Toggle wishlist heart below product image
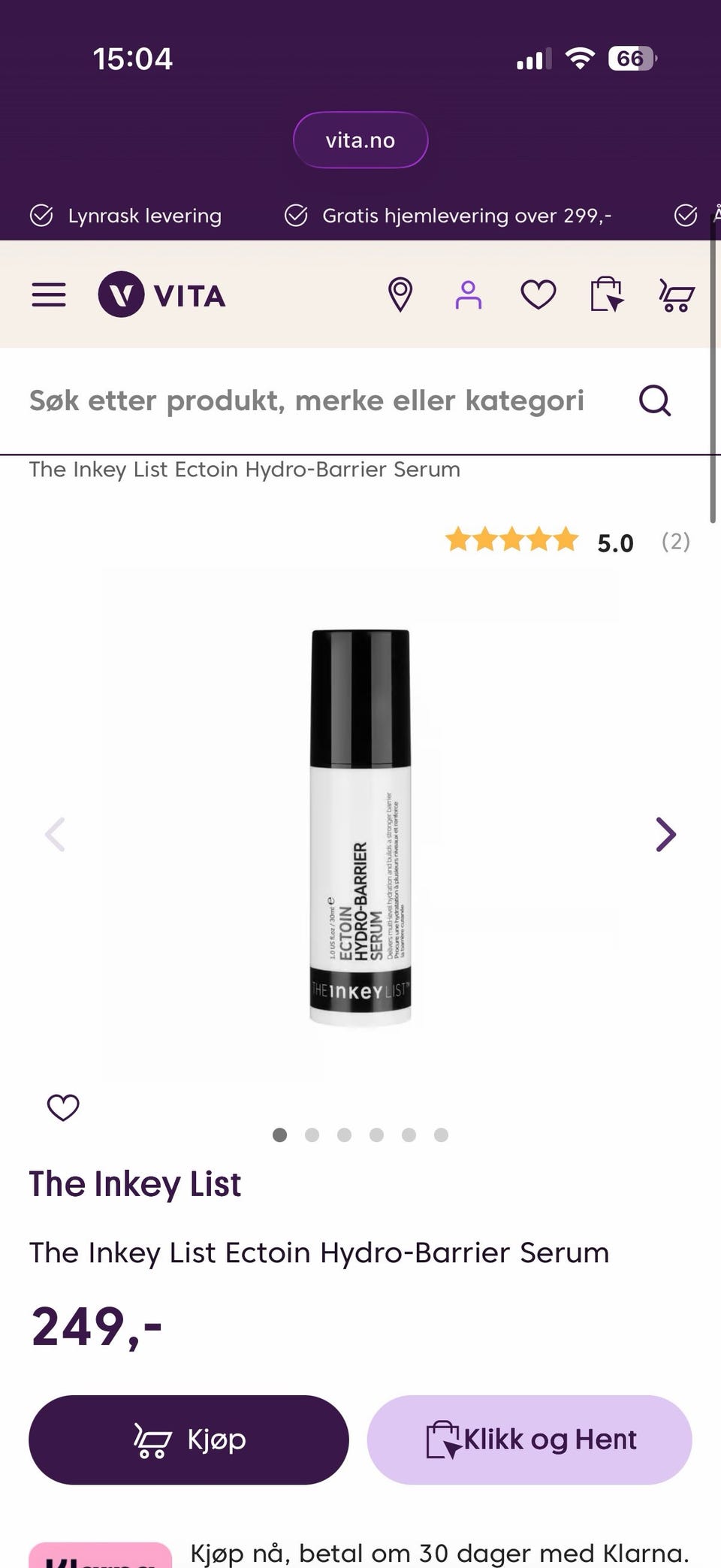The height and width of the screenshot is (1568, 721). point(63,1107)
